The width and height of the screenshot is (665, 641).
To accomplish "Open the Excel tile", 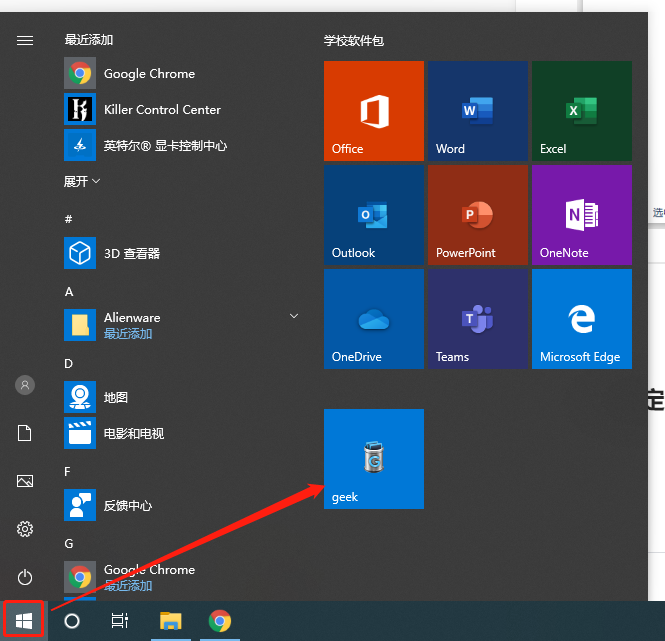I will (x=581, y=111).
